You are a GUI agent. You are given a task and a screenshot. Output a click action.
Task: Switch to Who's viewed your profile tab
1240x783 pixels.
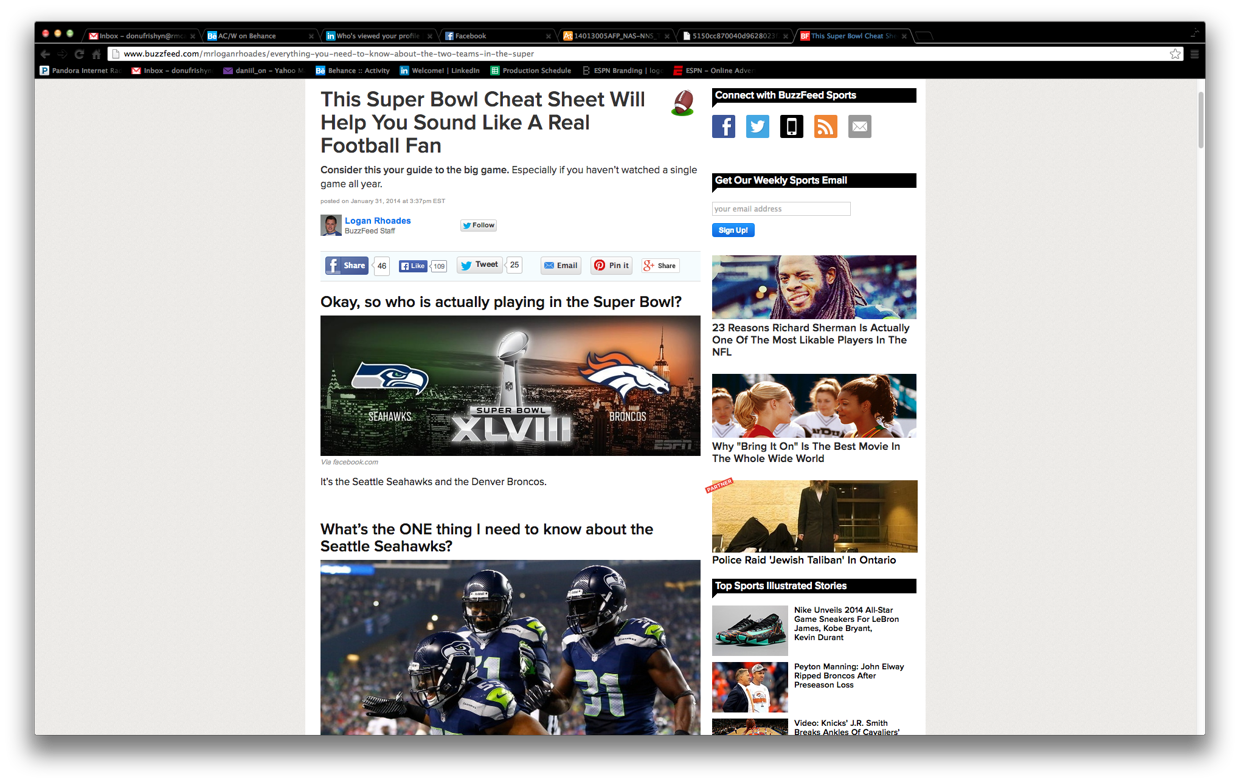point(378,36)
